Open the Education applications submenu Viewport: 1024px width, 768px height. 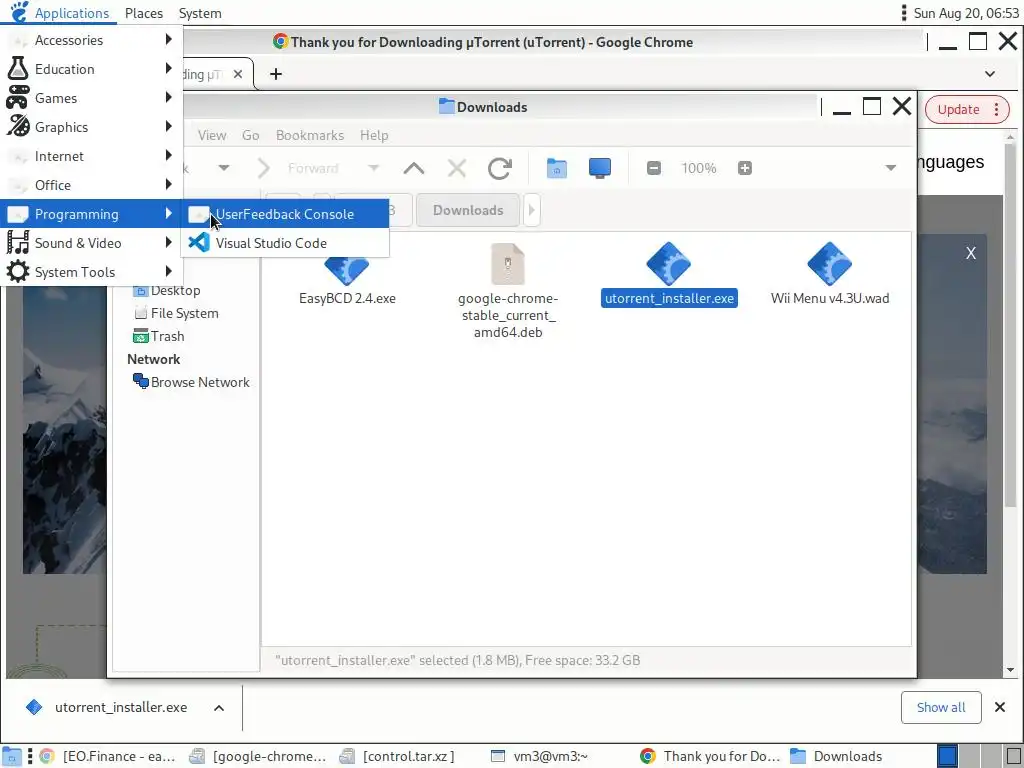[91, 69]
